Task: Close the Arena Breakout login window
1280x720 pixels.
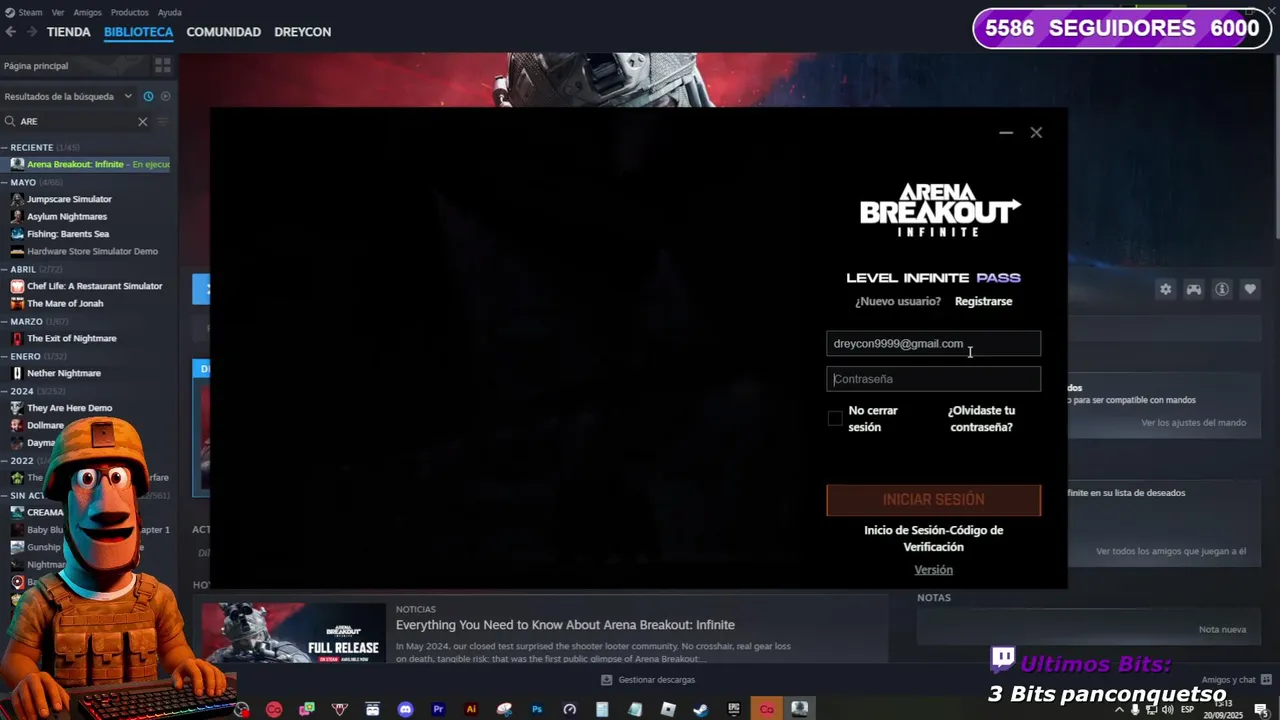Action: pos(1036,133)
